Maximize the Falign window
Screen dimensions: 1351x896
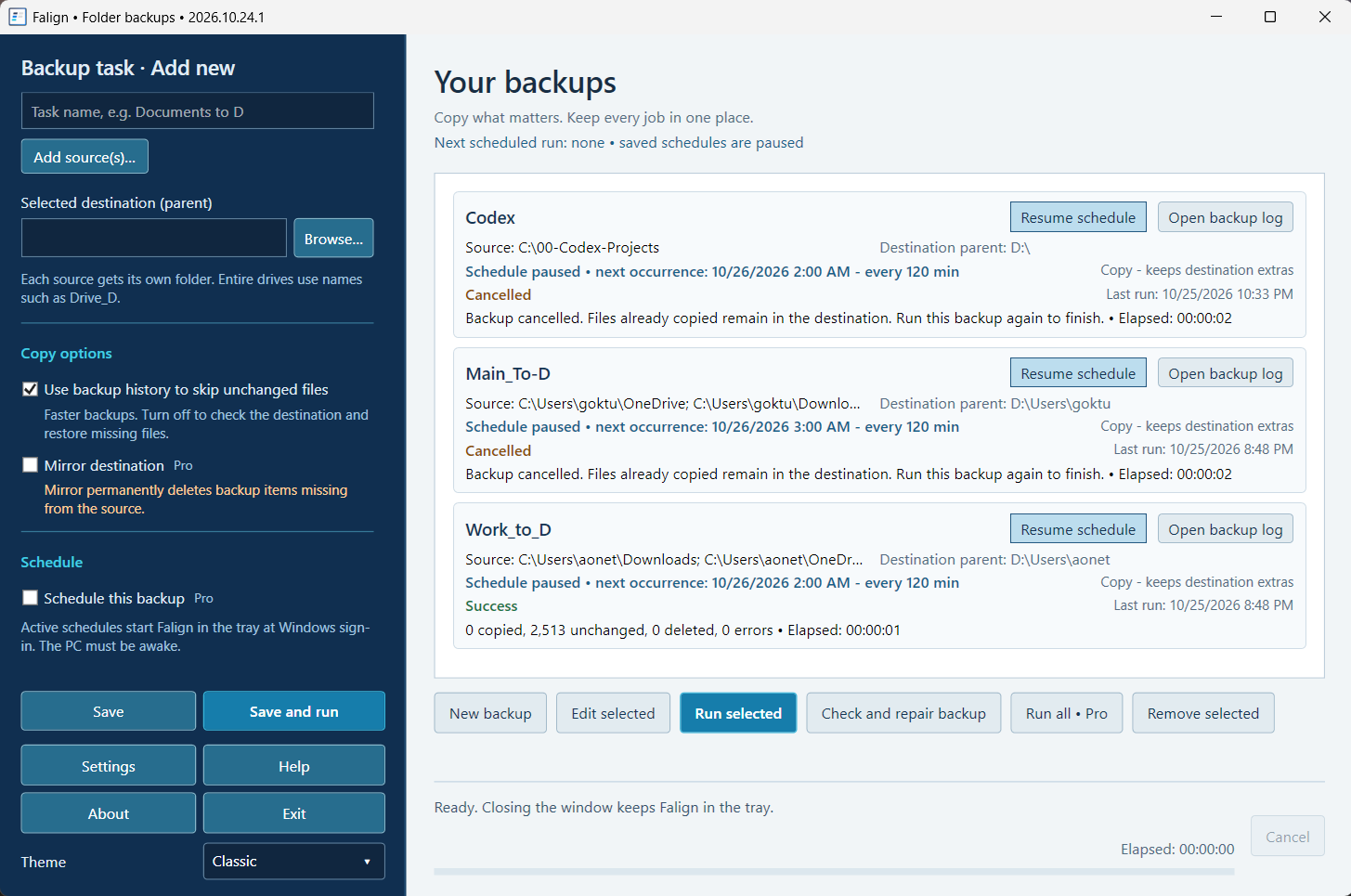pyautogui.click(x=1270, y=17)
